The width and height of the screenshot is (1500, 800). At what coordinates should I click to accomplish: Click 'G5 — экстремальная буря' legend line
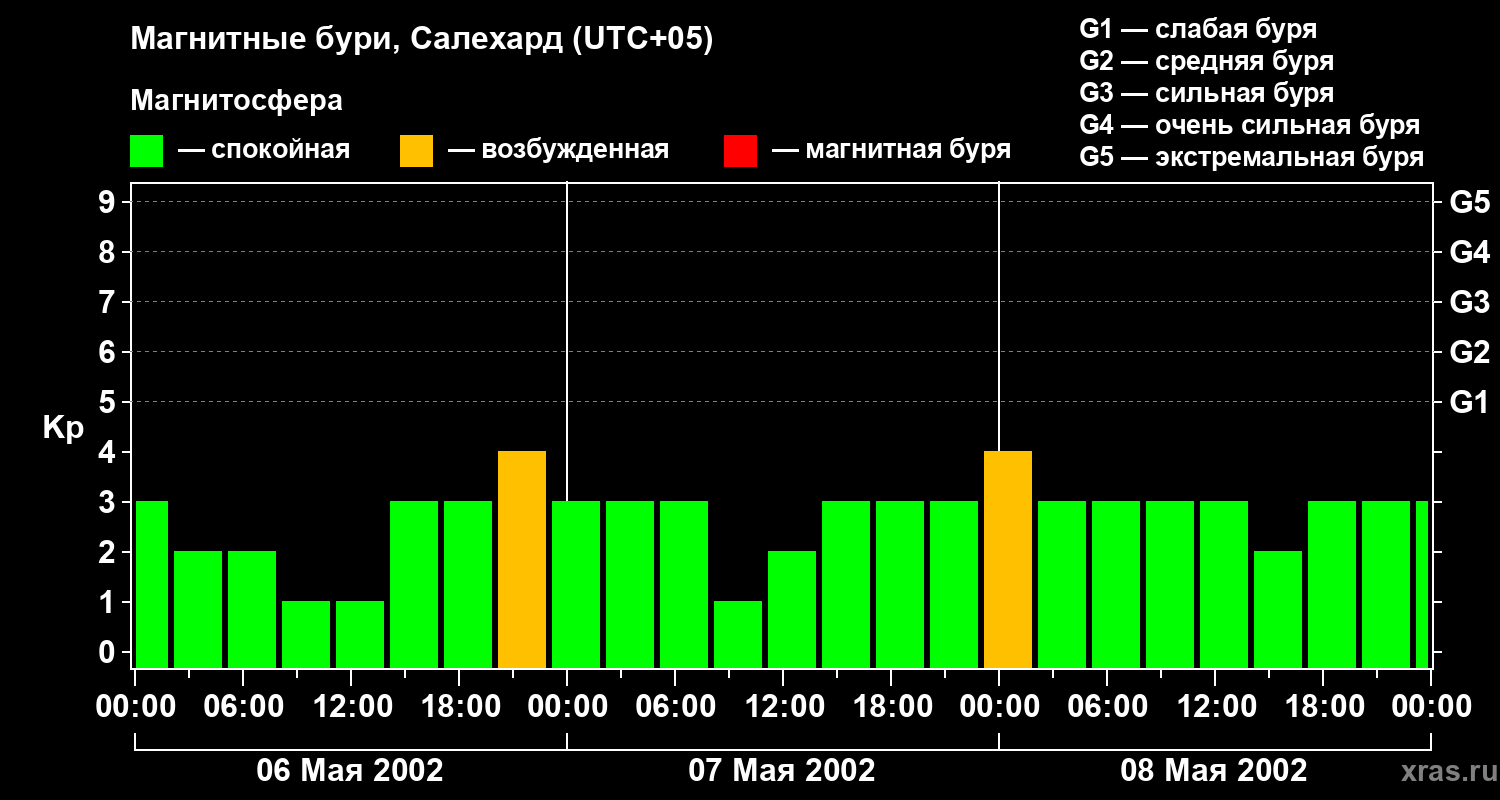(x=1252, y=158)
